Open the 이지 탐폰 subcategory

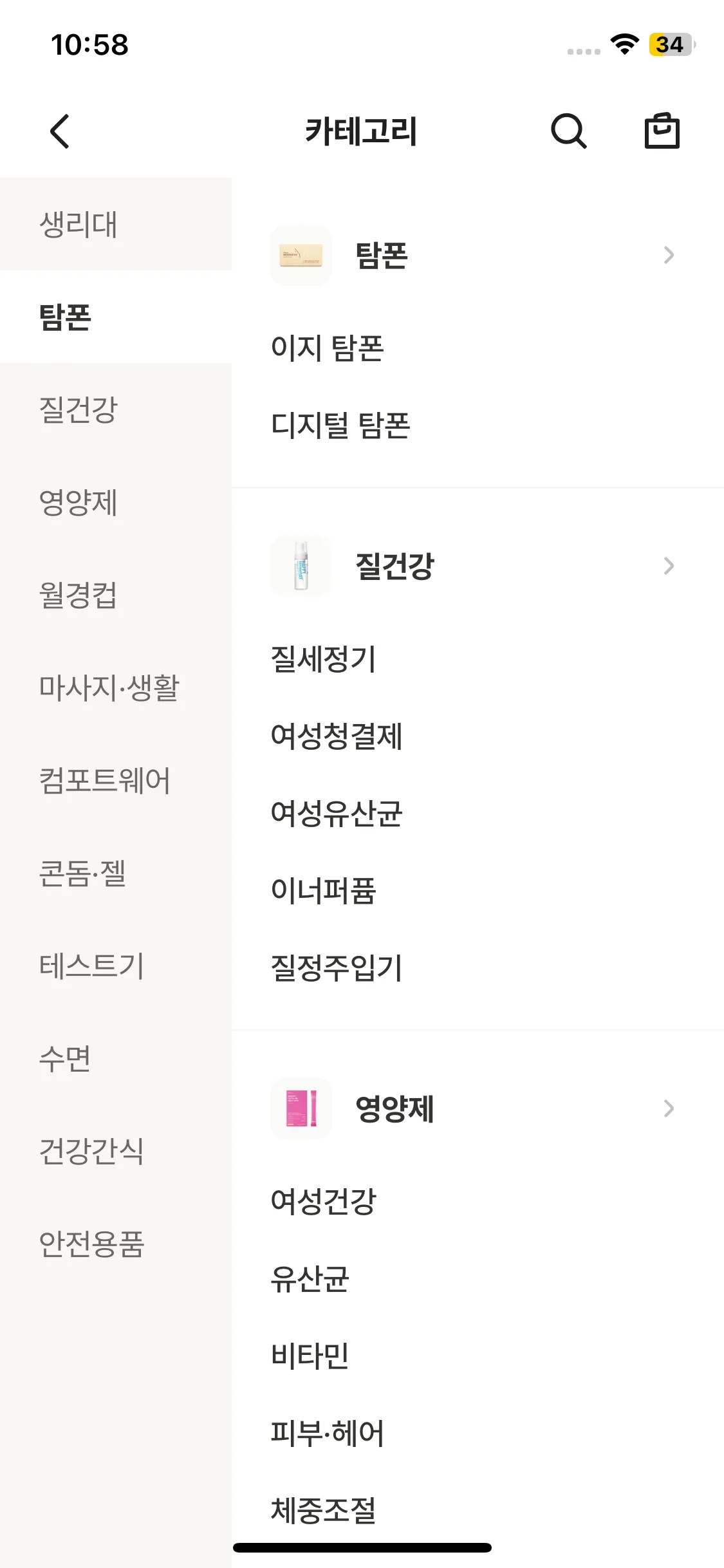[327, 348]
